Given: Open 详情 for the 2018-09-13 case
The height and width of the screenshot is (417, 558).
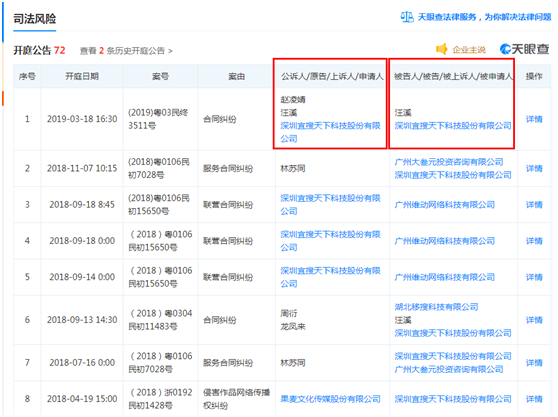Looking at the screenshot, I should tap(534, 320).
